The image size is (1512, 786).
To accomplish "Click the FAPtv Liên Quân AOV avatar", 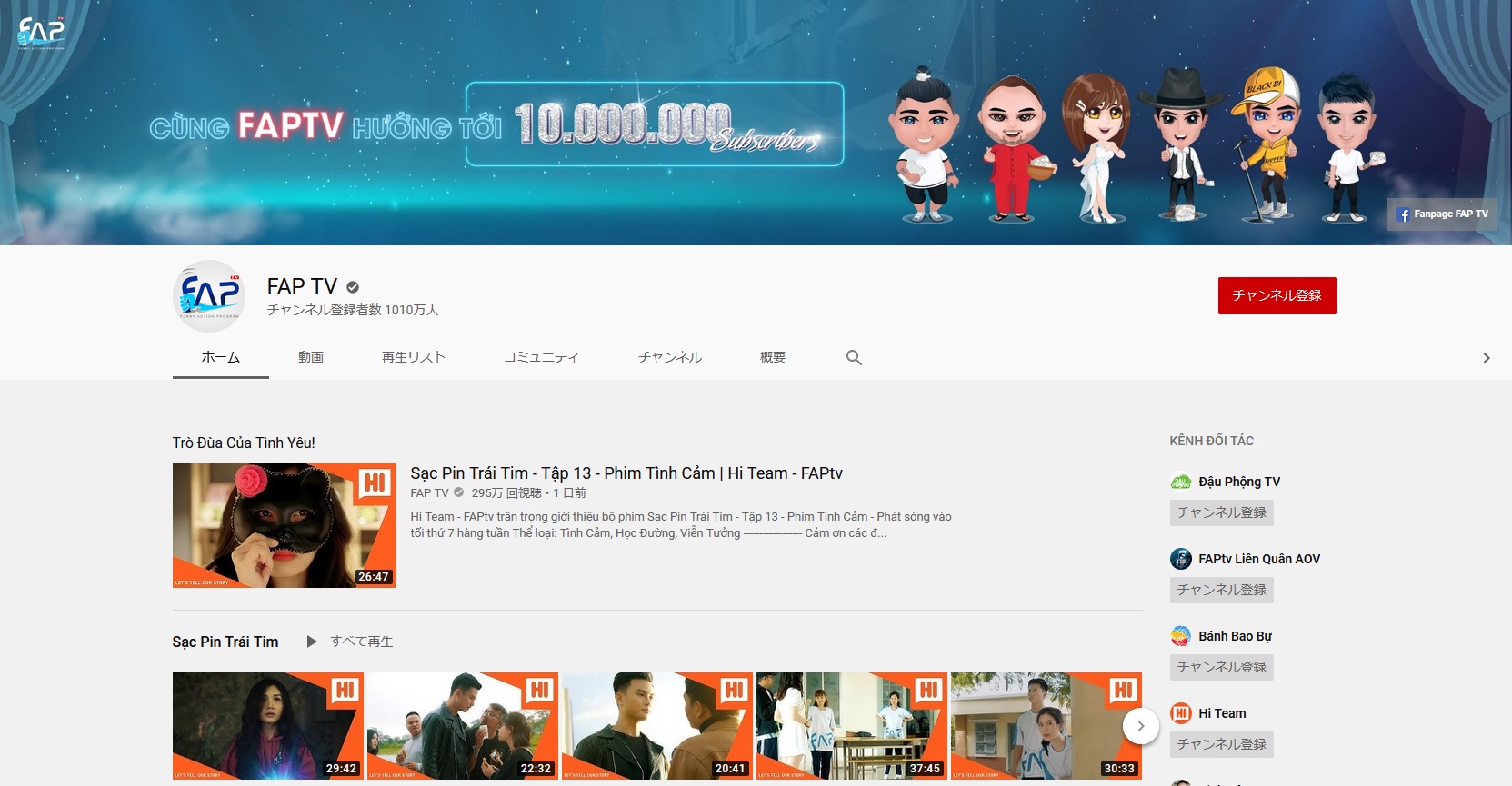I will [x=1181, y=559].
